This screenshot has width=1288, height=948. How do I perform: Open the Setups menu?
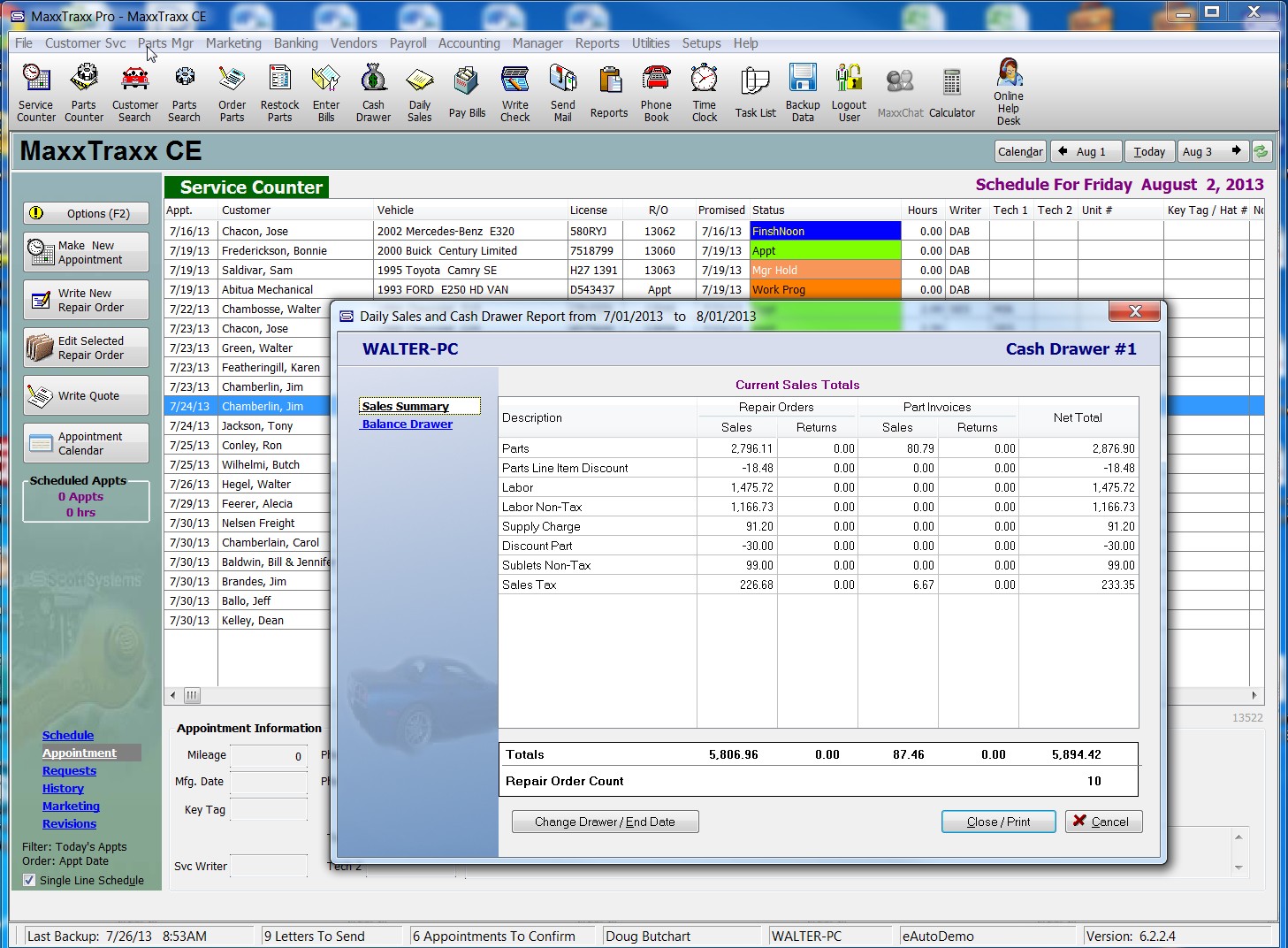pos(701,43)
